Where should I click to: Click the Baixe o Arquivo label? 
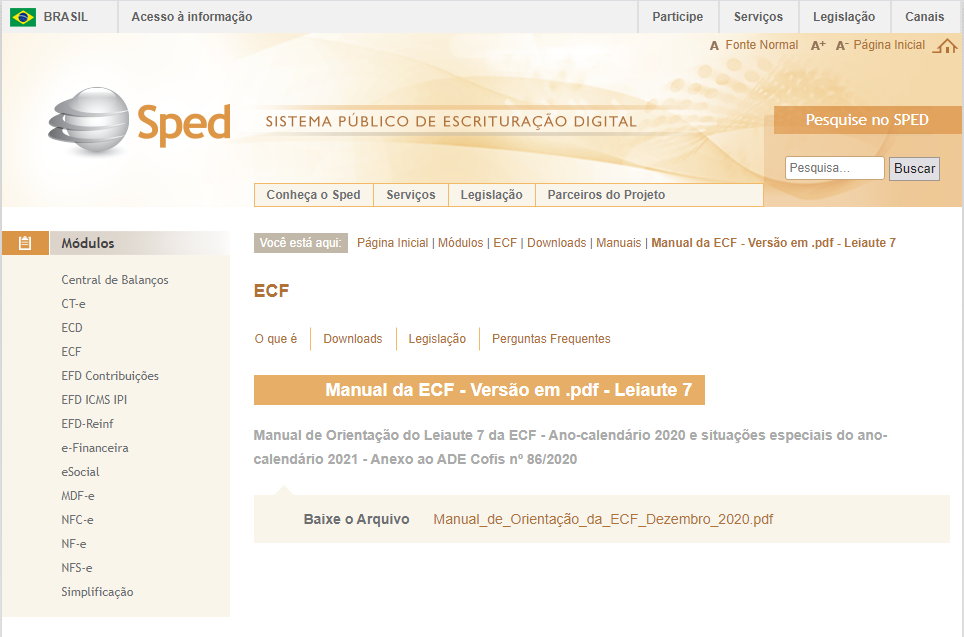point(357,520)
